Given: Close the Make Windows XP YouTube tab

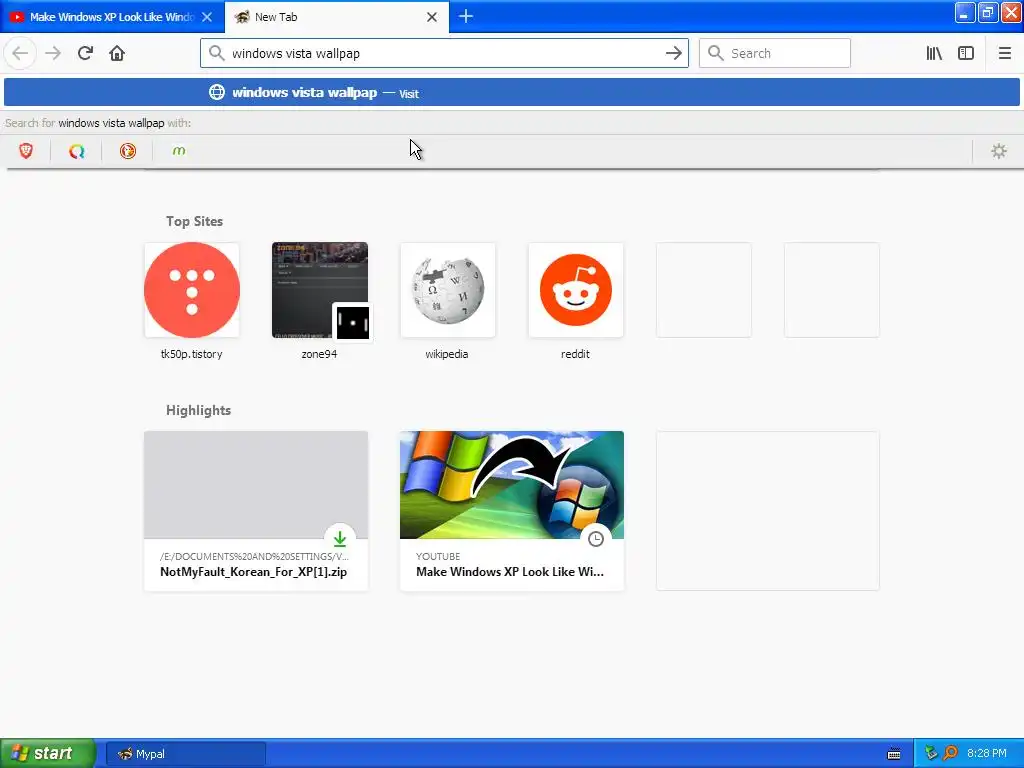Looking at the screenshot, I should [207, 17].
